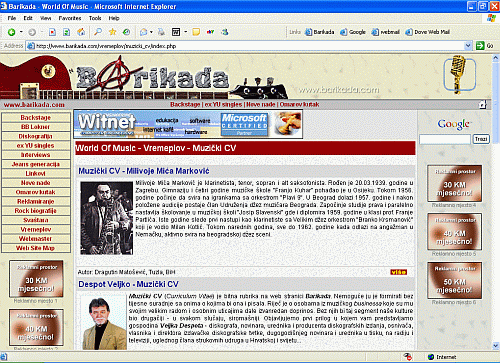This screenshot has height=363, width=500.
Task: Click the Refresh page icon
Action: point(66,32)
